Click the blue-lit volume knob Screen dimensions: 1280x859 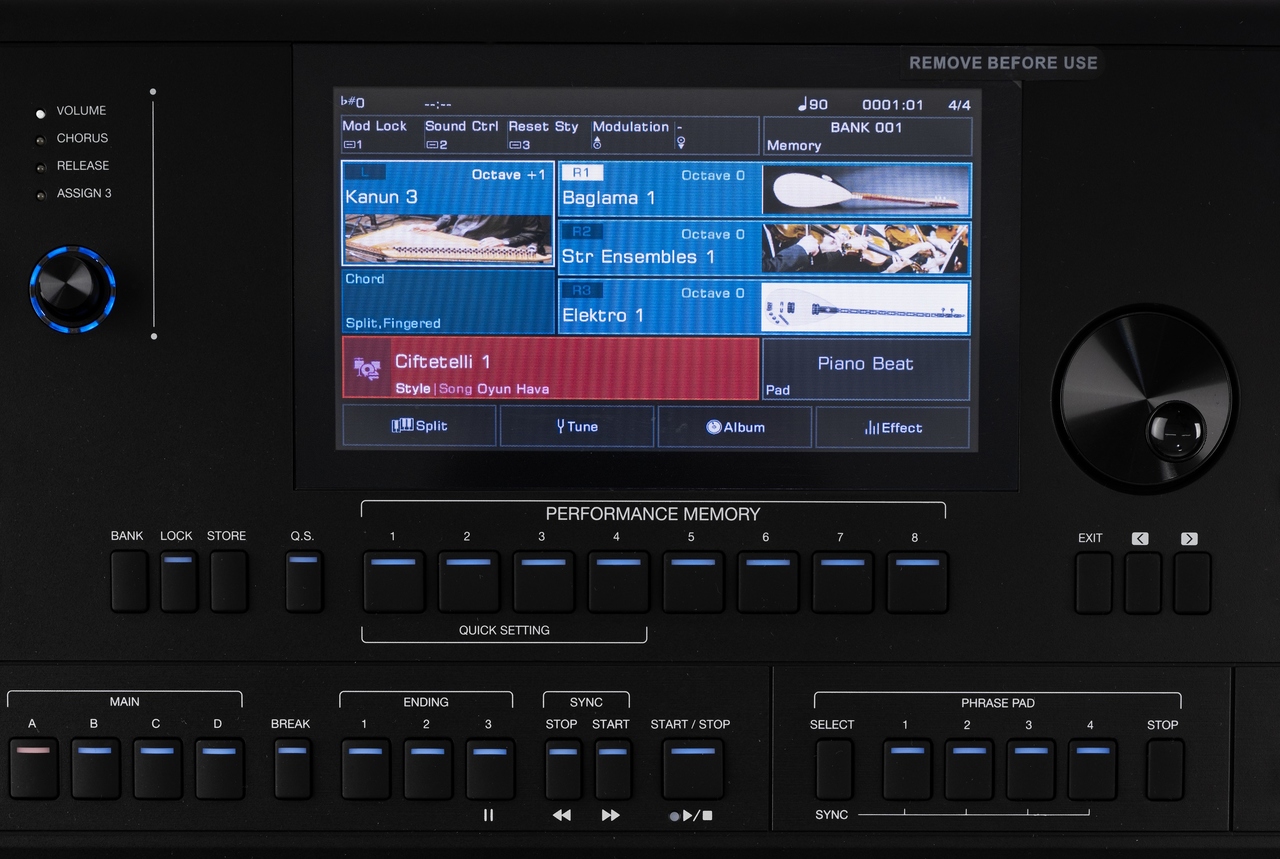click(72, 289)
